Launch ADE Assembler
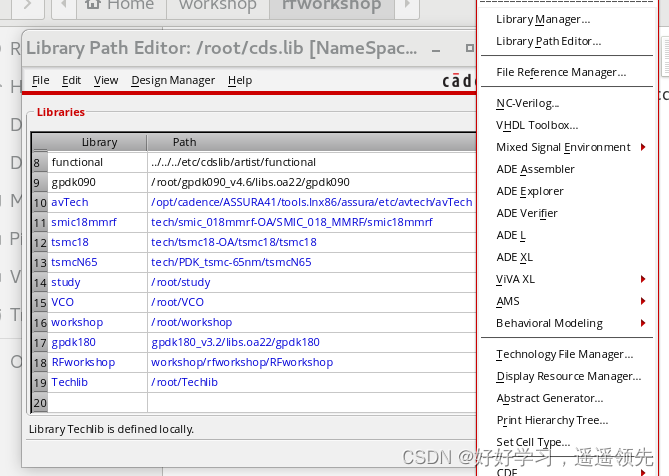 [x=535, y=169]
